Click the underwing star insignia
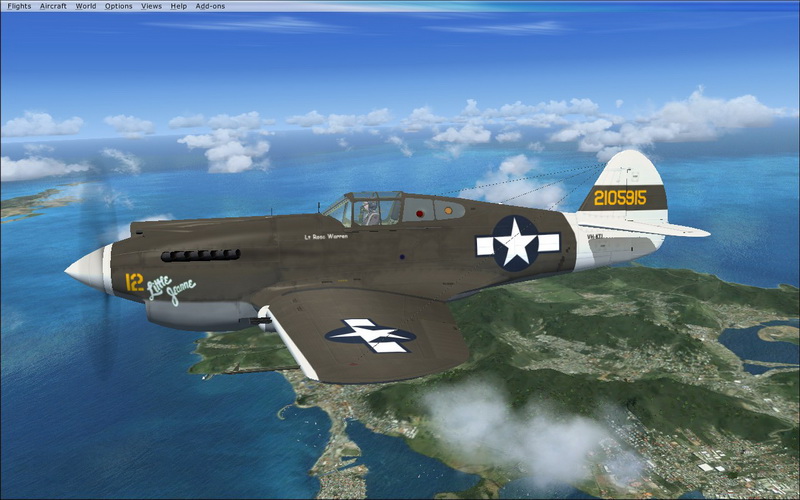800x500 pixels. 370,336
